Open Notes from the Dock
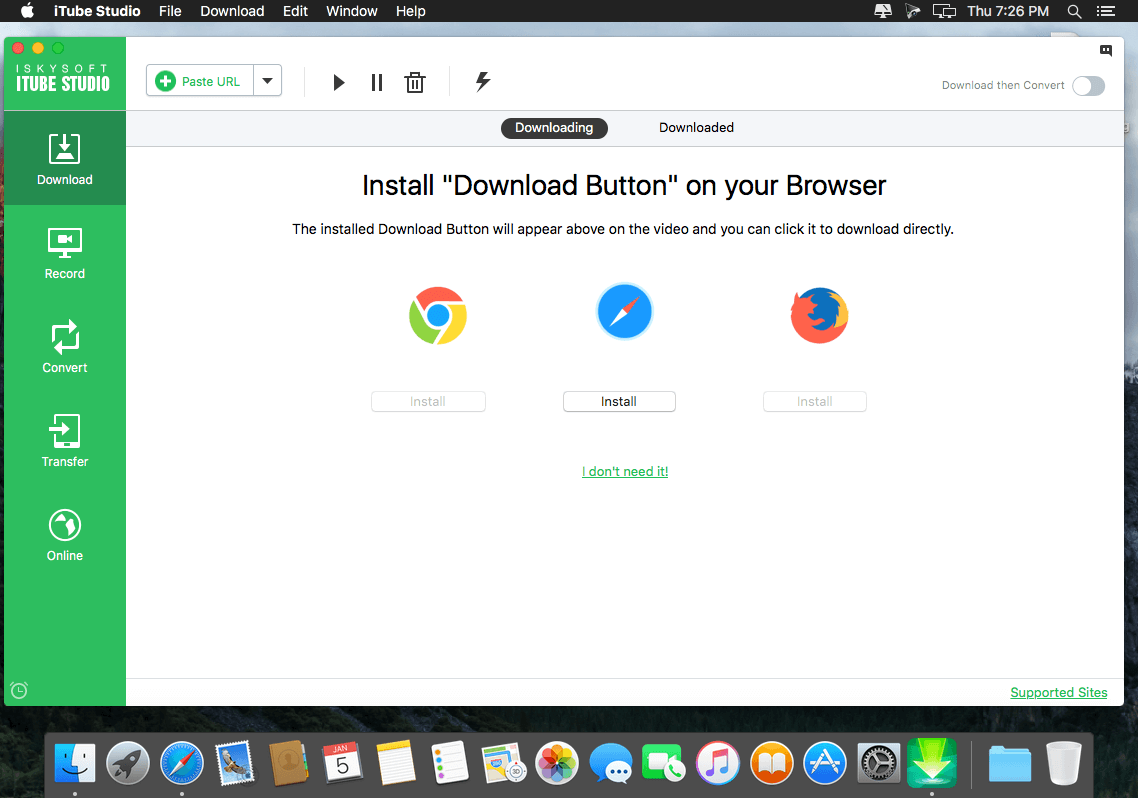 (396, 763)
